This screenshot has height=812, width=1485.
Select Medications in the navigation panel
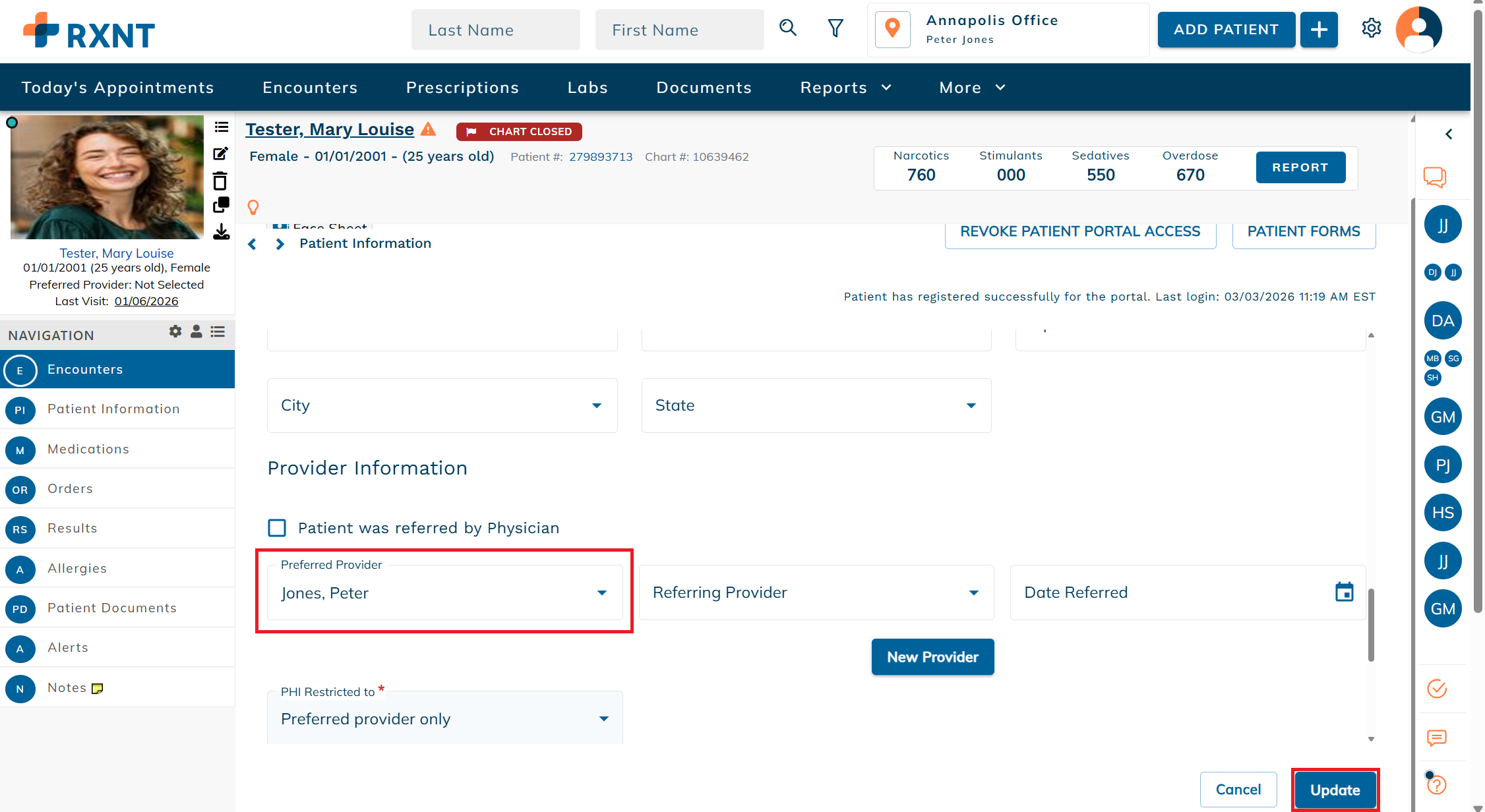click(x=88, y=449)
